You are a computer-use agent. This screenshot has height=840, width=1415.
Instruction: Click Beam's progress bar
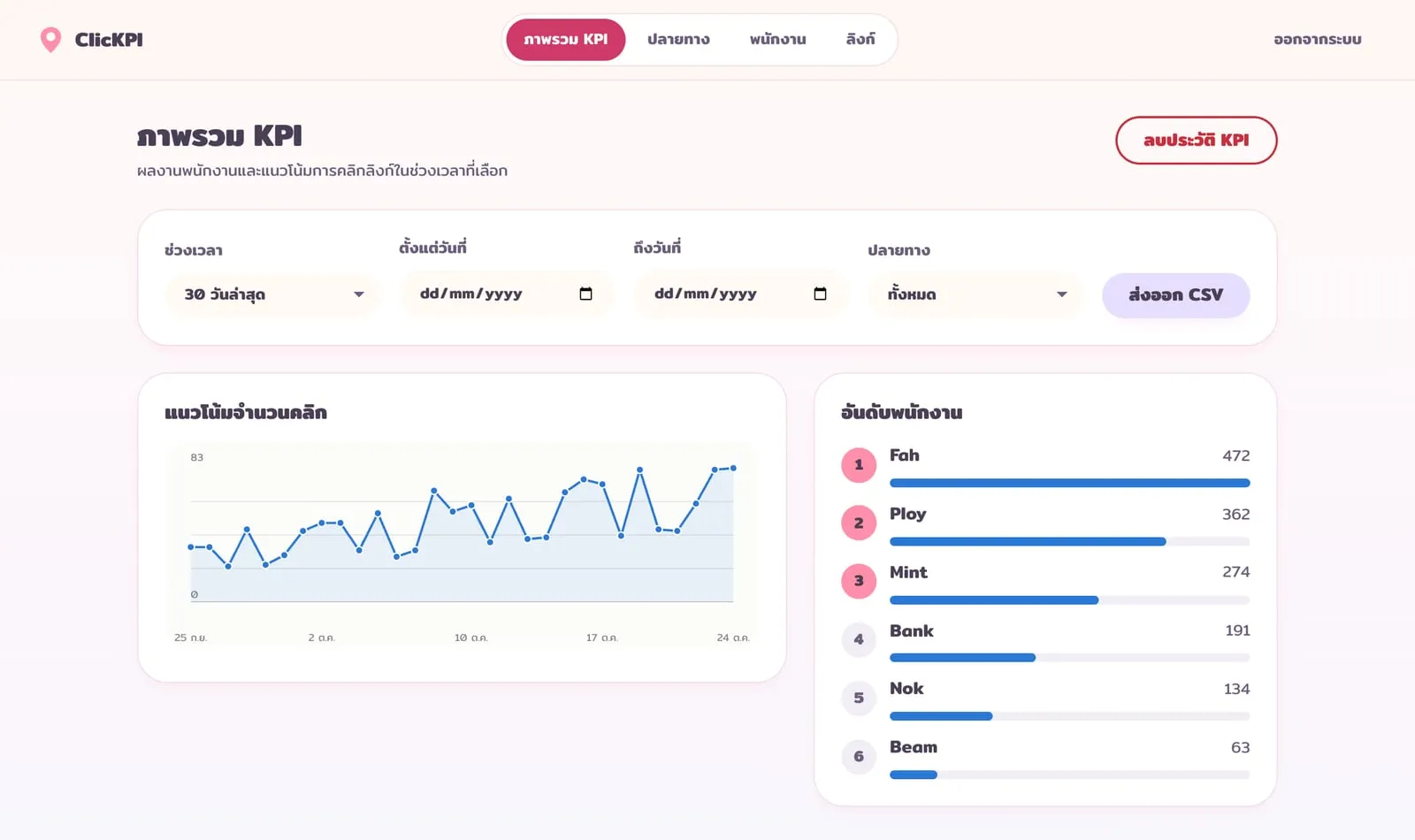(1070, 775)
